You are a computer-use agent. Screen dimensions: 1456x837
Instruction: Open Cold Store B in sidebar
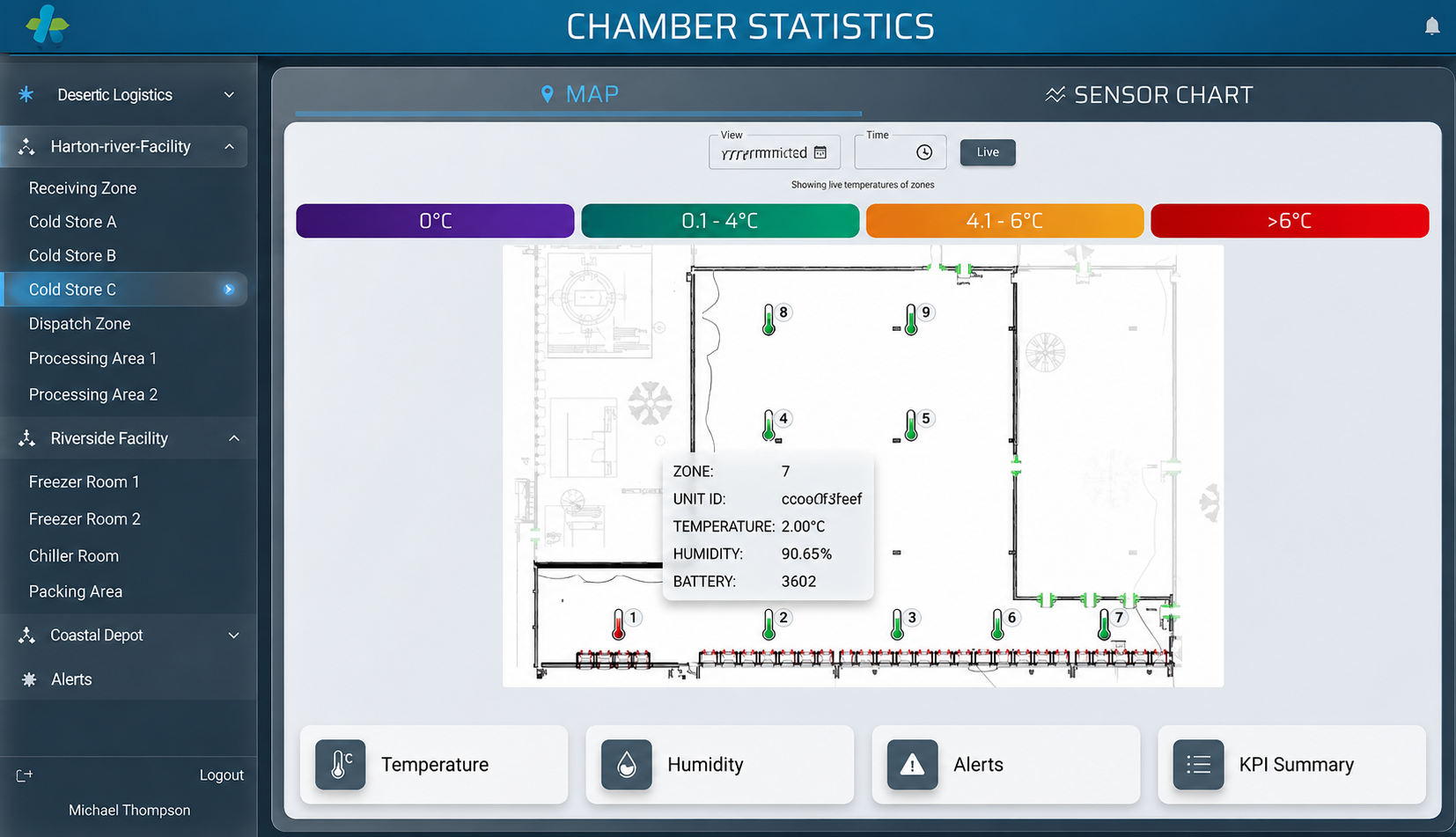point(73,255)
